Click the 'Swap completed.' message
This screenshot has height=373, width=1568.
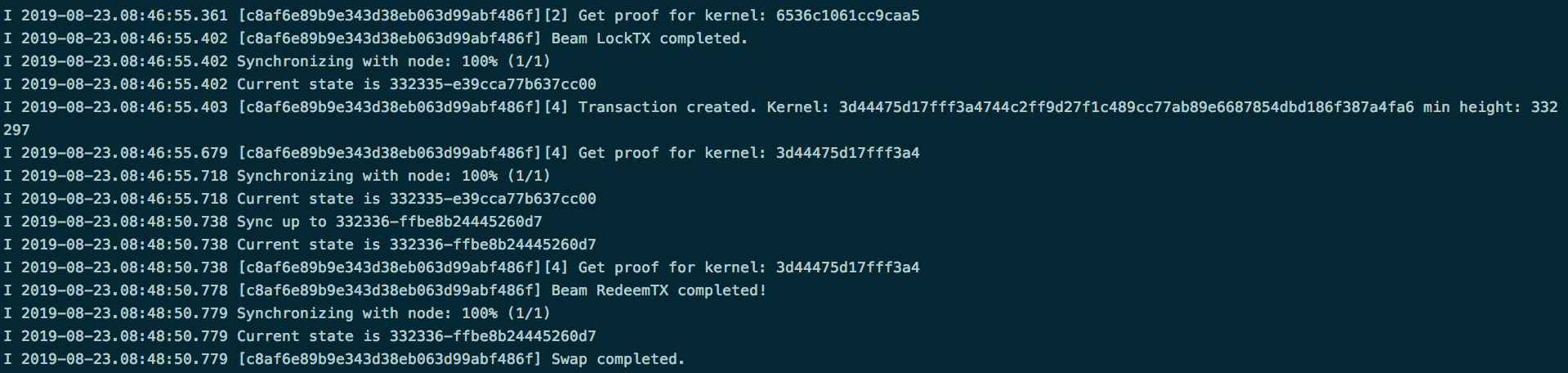[x=618, y=359]
